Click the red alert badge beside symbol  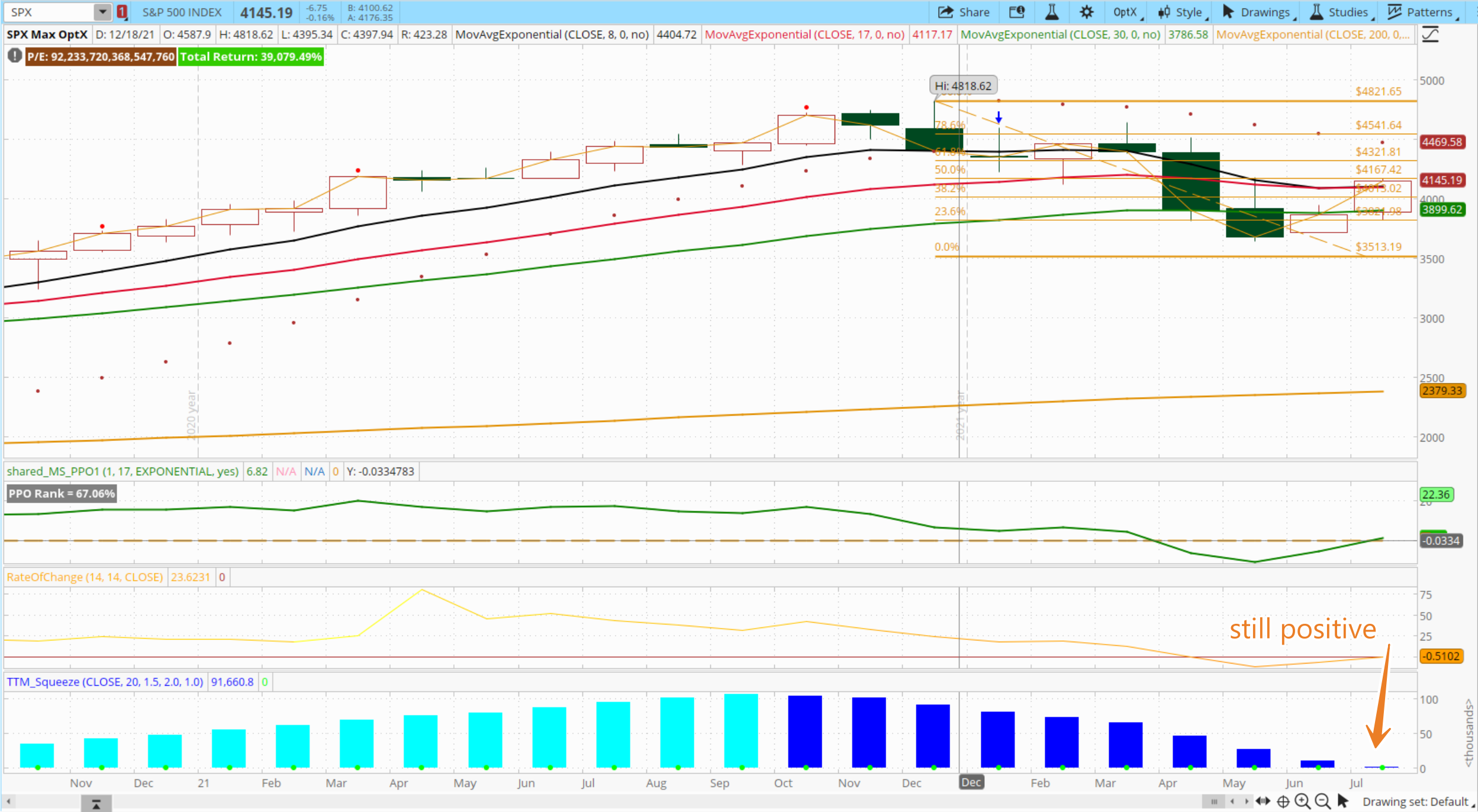pyautogui.click(x=122, y=12)
